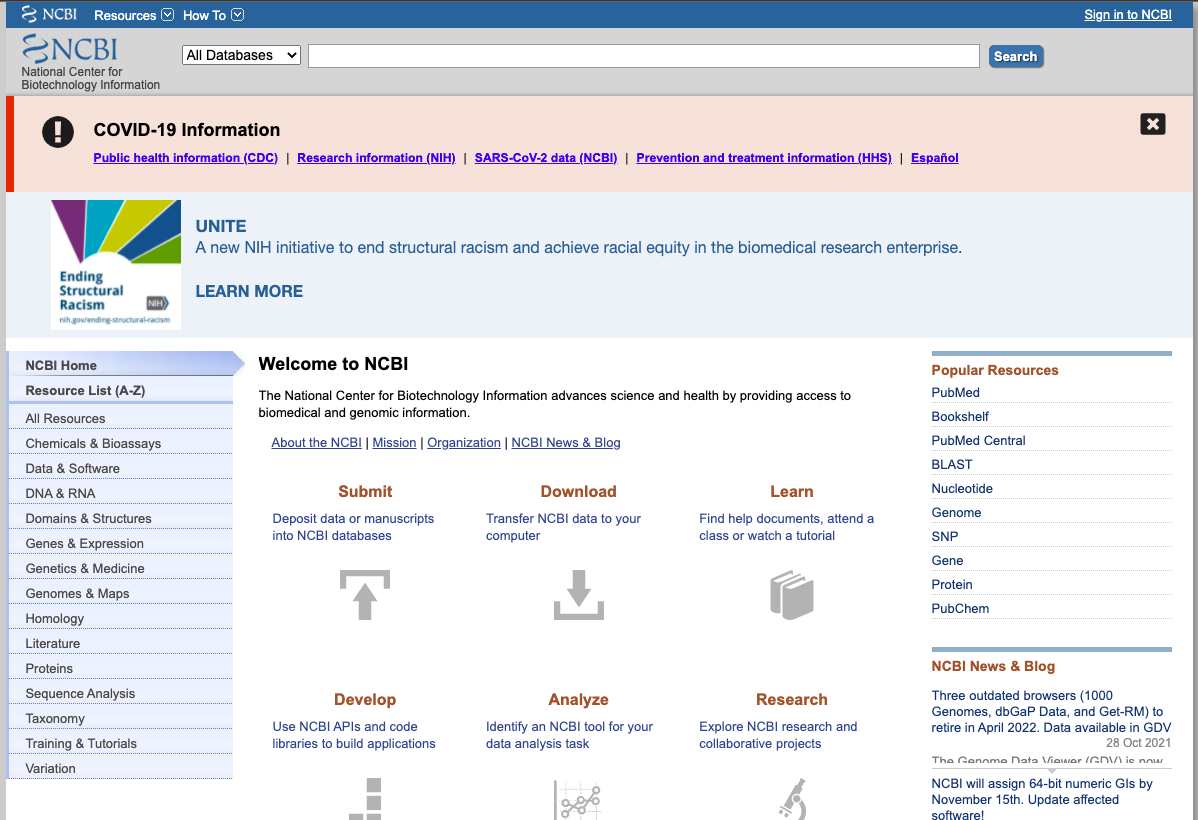Click the NCBI logo in top bar
Screen dimensions: 1198x820
[x=49, y=15]
